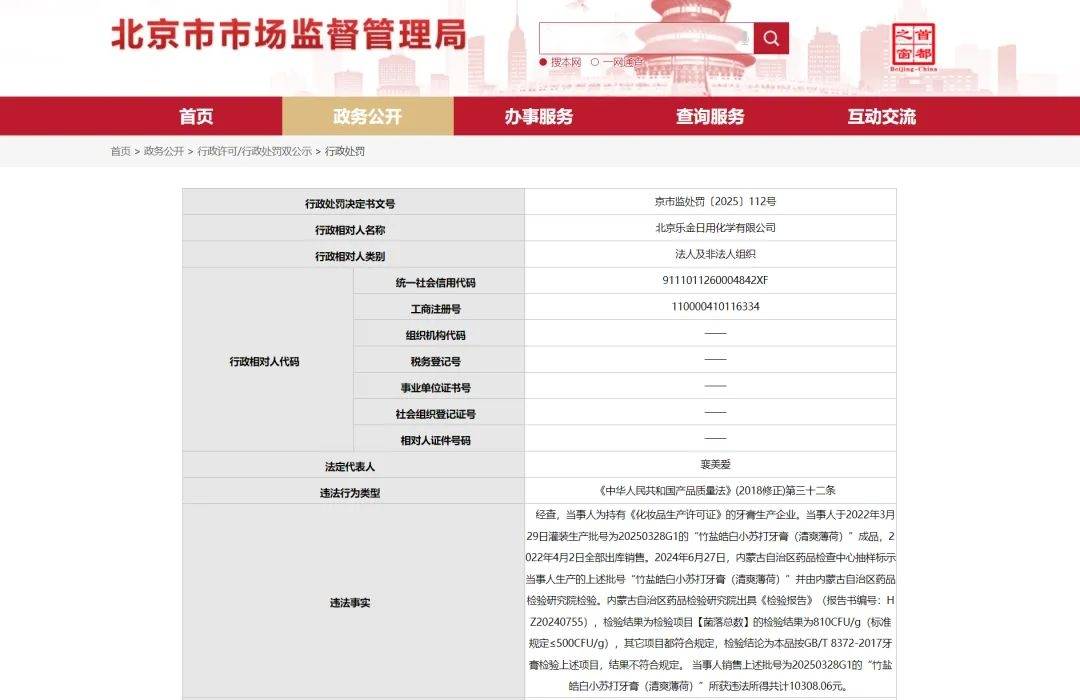Click the dash value beside 社会组织登记证号
Viewport: 1080px width, 700px height.
[x=715, y=411]
